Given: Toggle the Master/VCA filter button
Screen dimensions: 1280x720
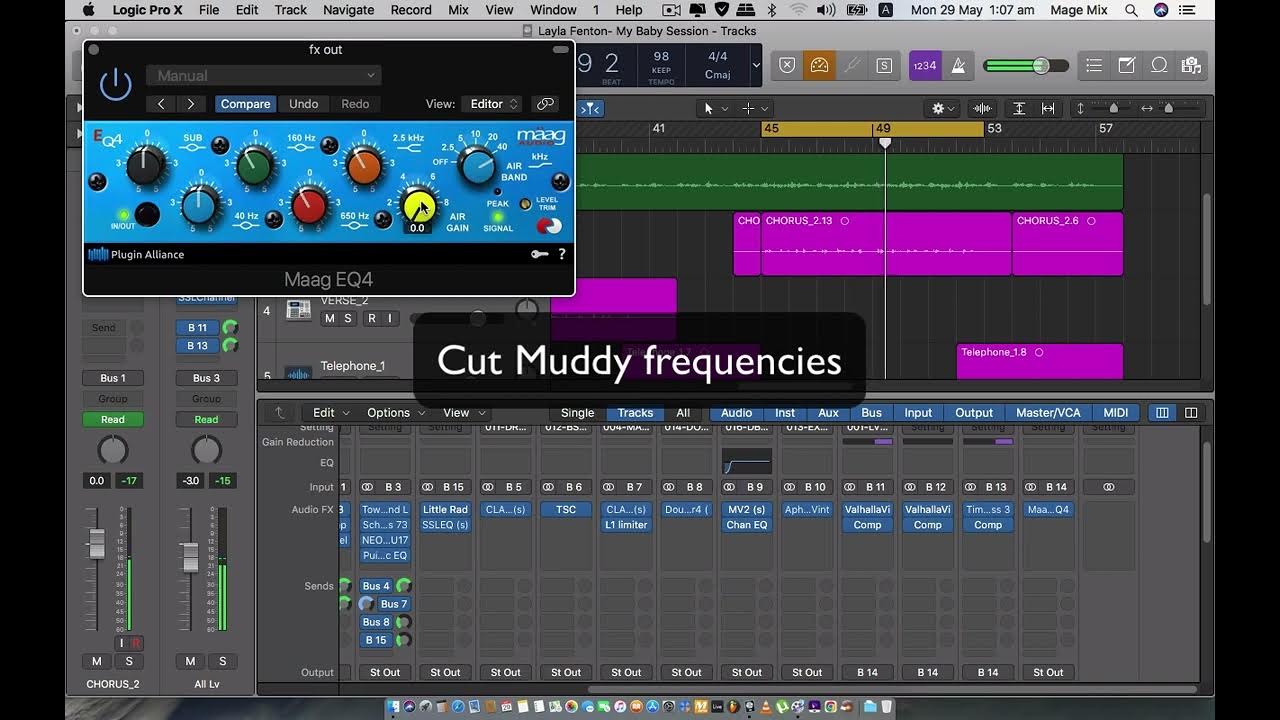Looking at the screenshot, I should click(x=1048, y=412).
